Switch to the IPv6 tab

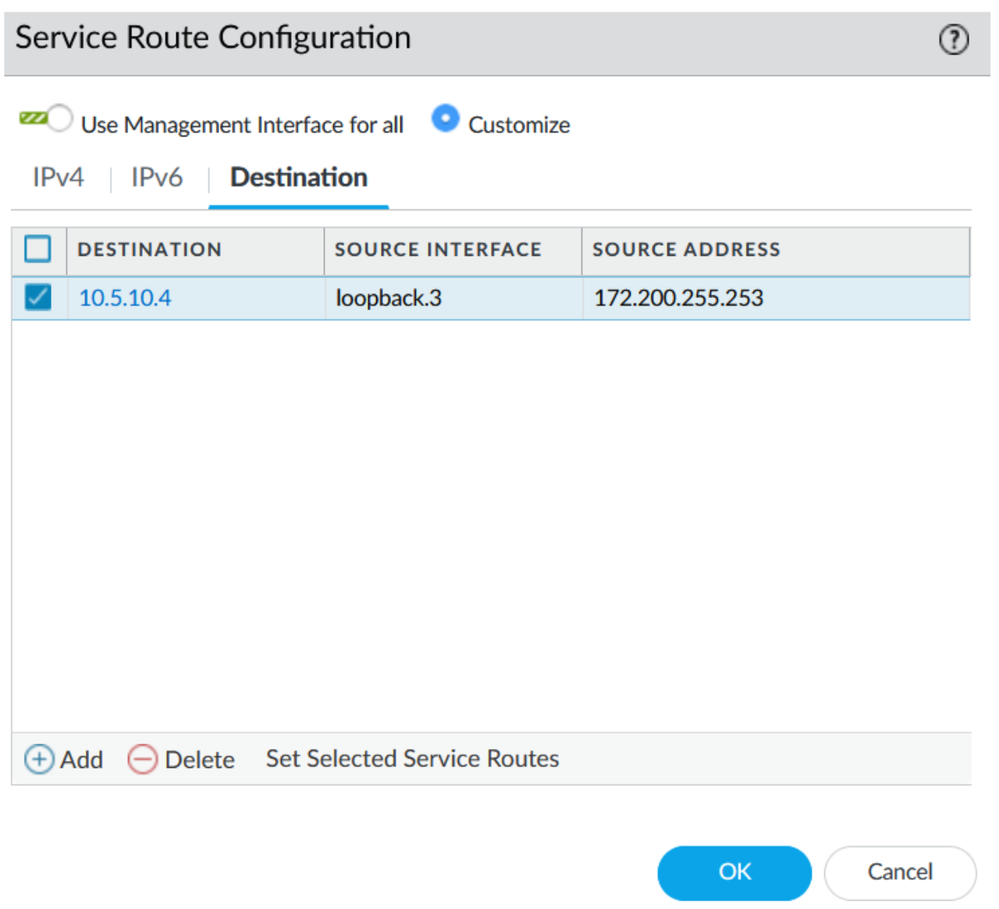[157, 178]
